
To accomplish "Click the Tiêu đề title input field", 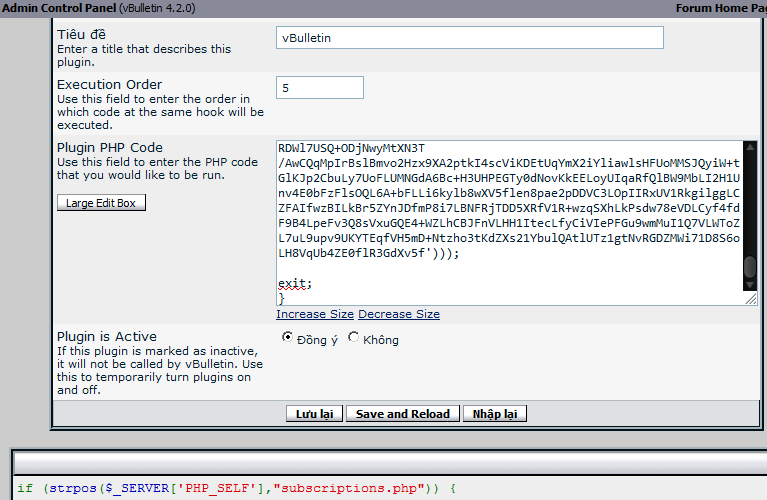I will [x=470, y=38].
